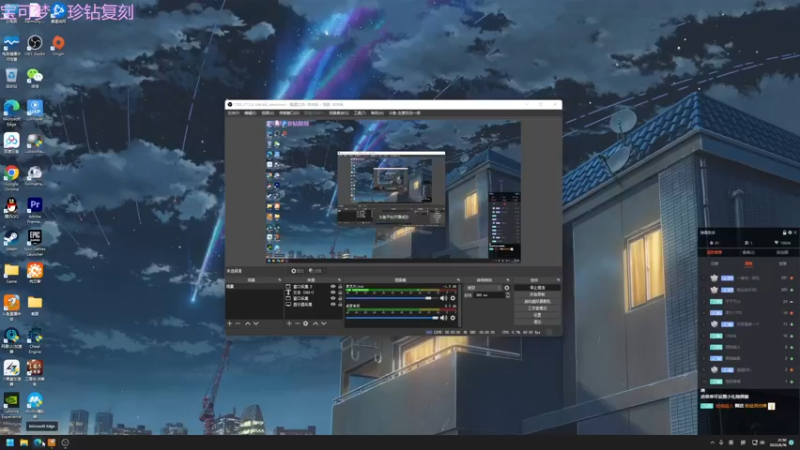Open the WeChat desktop shortcut
The height and width of the screenshot is (450, 800).
[x=35, y=76]
